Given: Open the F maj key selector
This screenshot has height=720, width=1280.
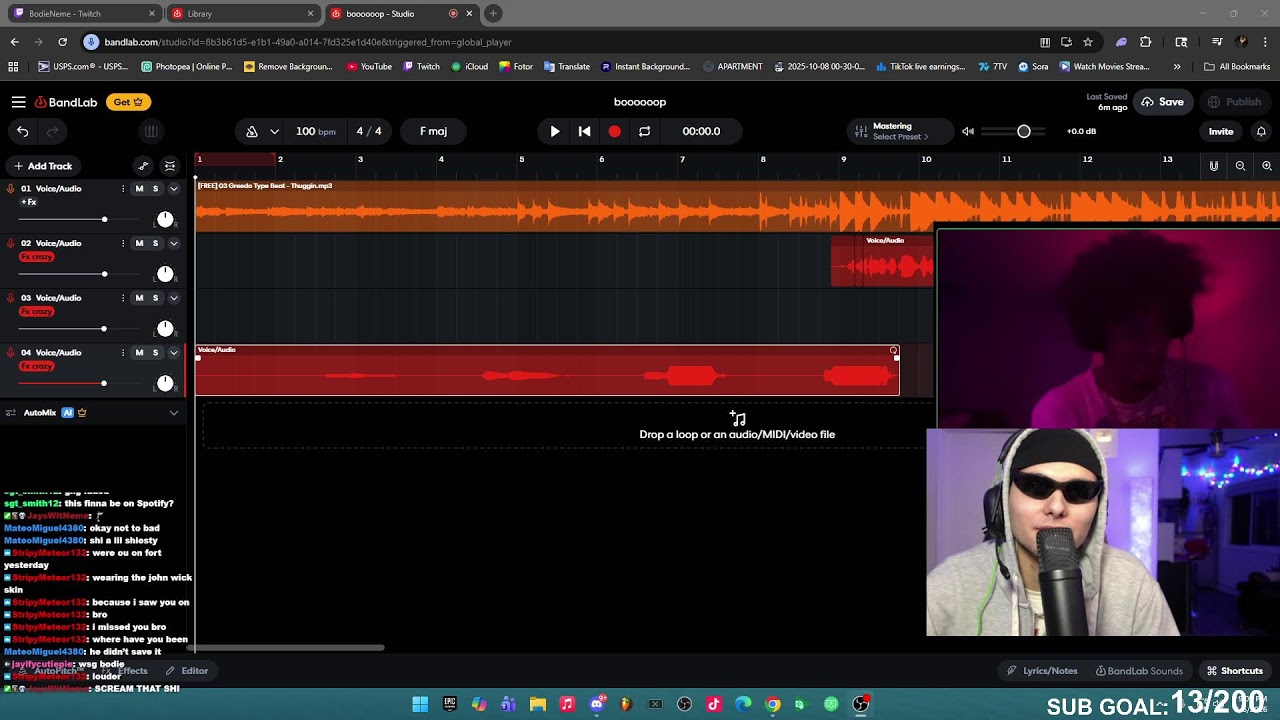Looking at the screenshot, I should pos(433,131).
